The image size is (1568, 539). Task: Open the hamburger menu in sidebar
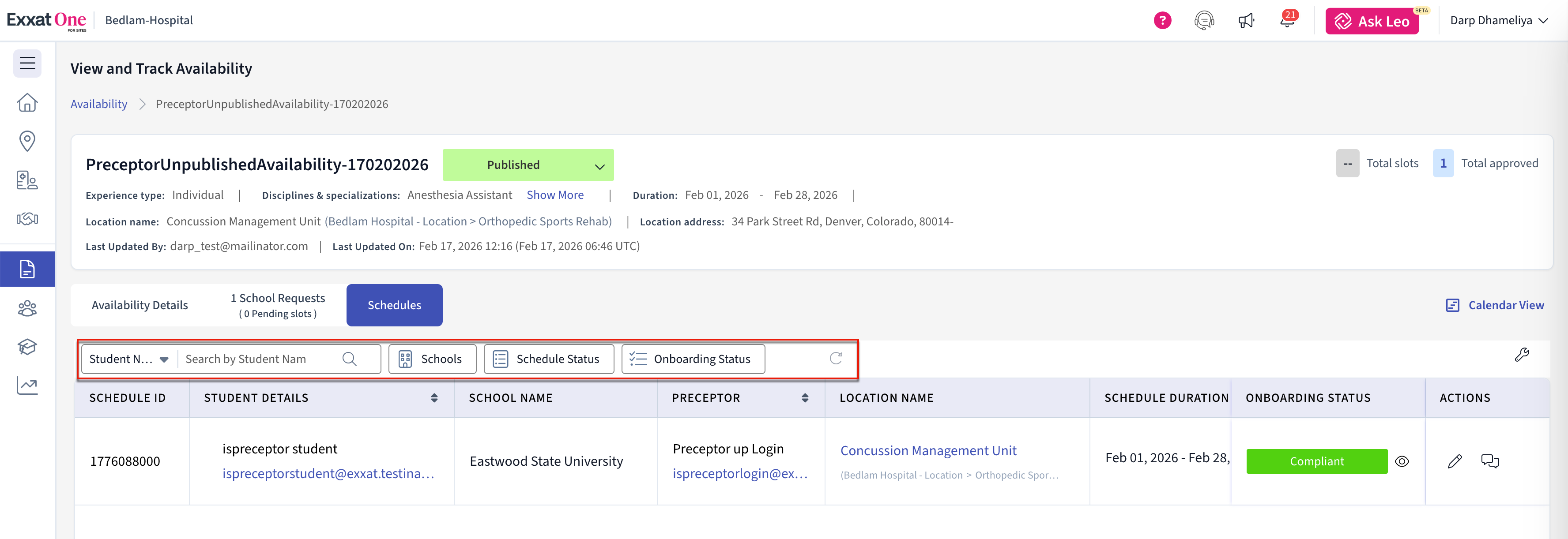click(27, 63)
